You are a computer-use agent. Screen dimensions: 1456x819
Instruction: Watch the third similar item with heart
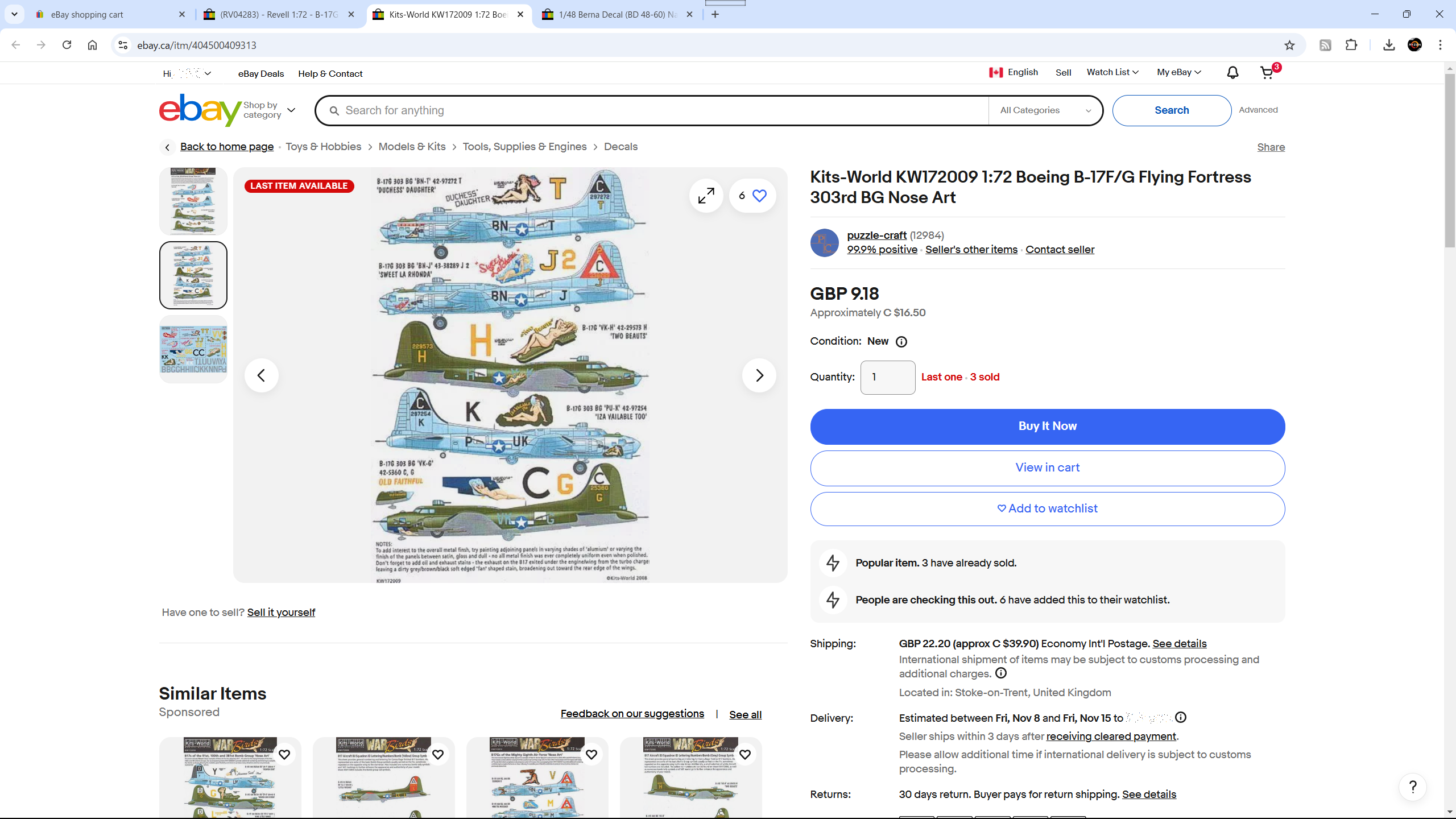(591, 755)
